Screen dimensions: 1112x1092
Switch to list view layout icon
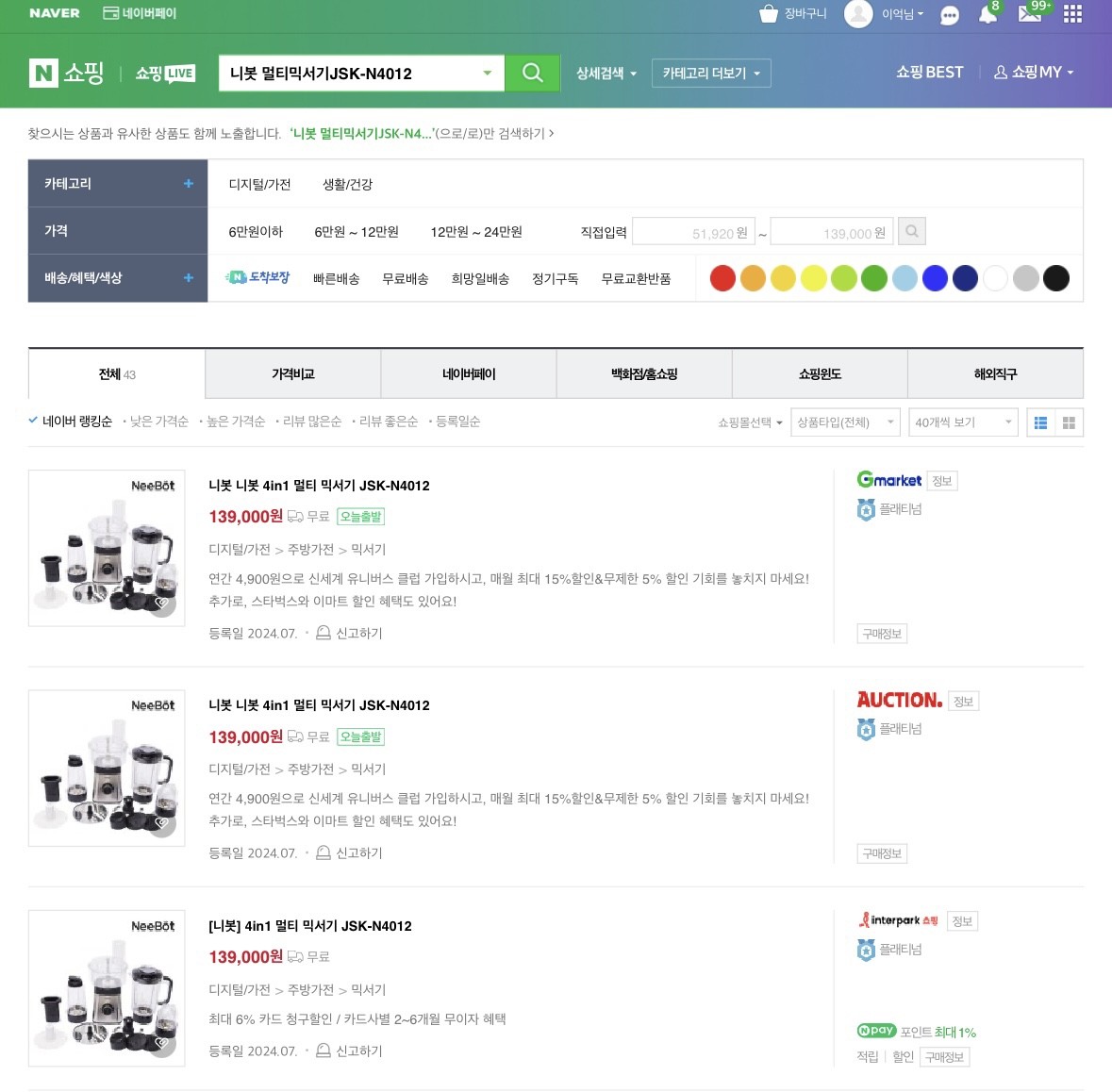pos(1040,422)
